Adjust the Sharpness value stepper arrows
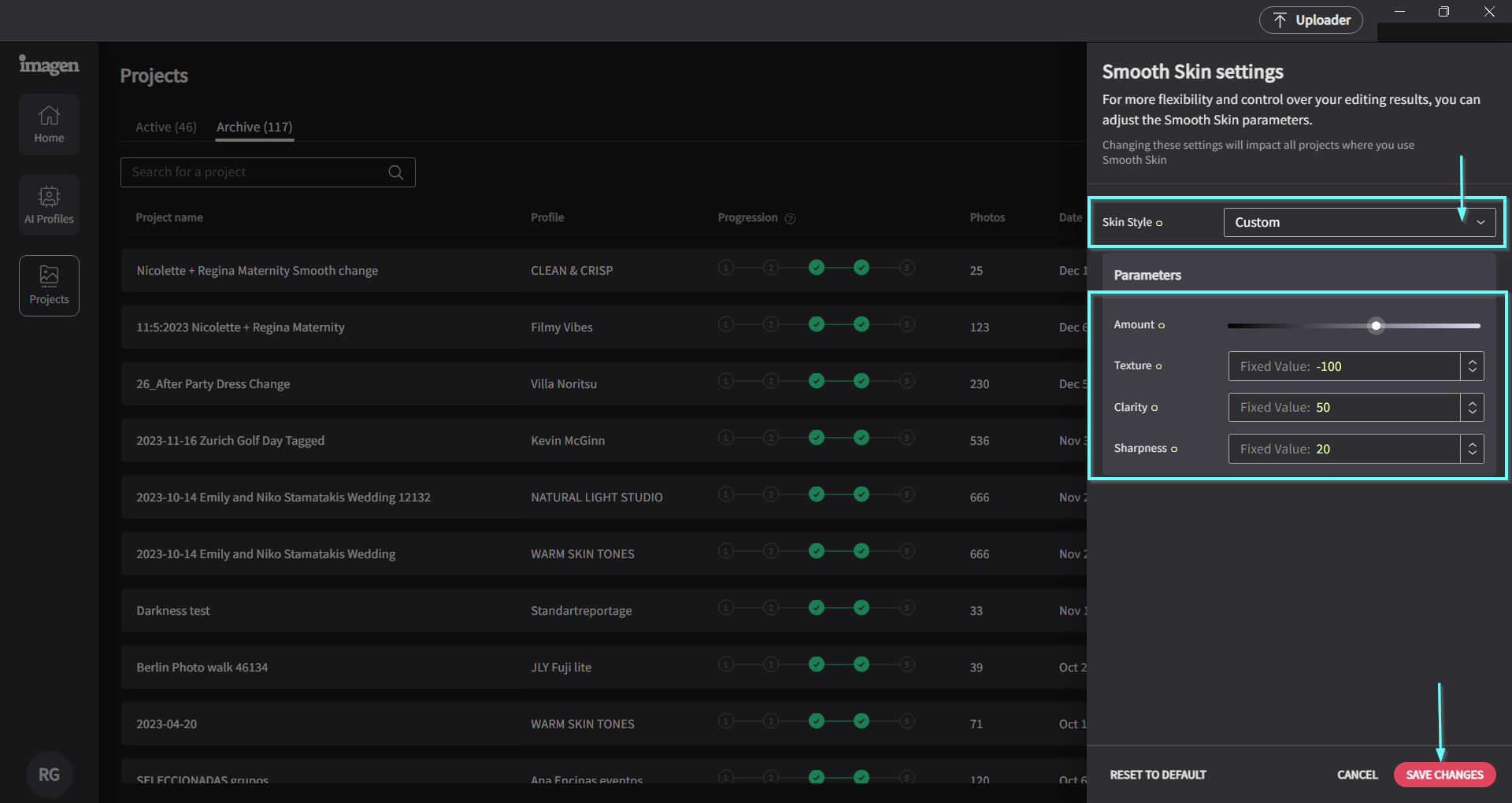This screenshot has width=1512, height=803. pyautogui.click(x=1473, y=449)
